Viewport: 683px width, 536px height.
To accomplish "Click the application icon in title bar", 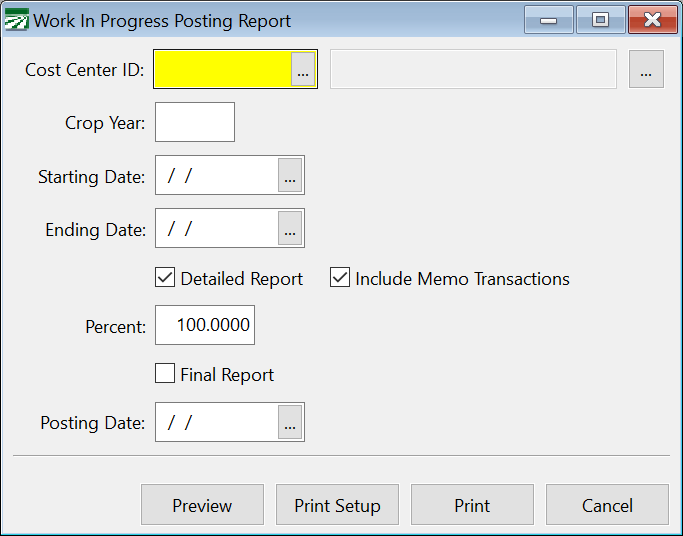I will tap(17, 20).
